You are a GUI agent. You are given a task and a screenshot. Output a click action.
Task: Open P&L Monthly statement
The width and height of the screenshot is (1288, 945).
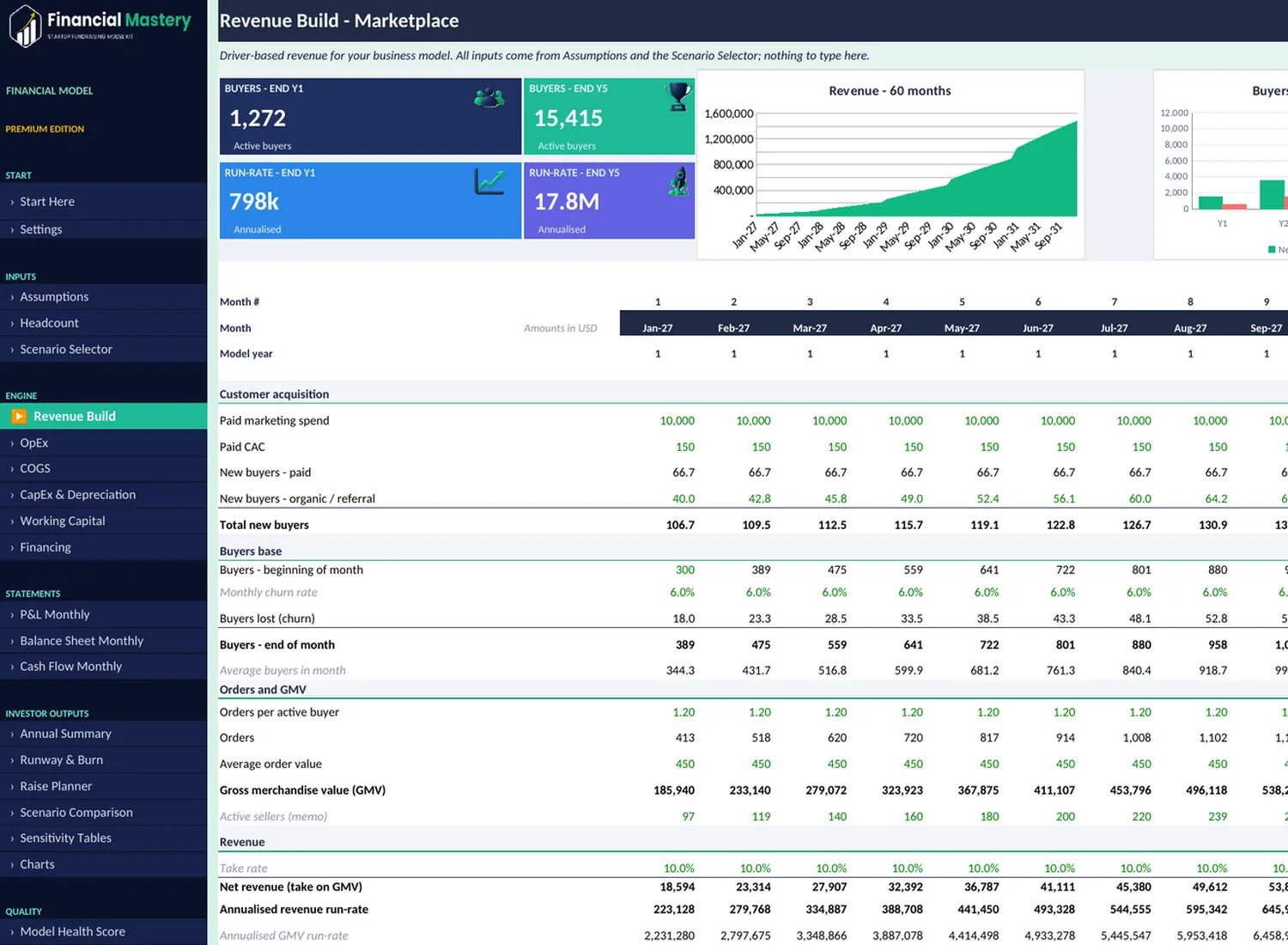104,615
